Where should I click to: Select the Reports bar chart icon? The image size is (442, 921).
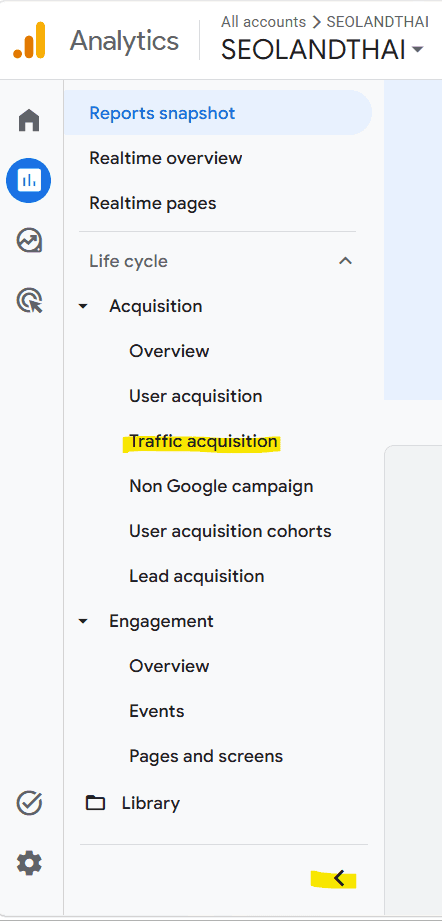pos(29,180)
